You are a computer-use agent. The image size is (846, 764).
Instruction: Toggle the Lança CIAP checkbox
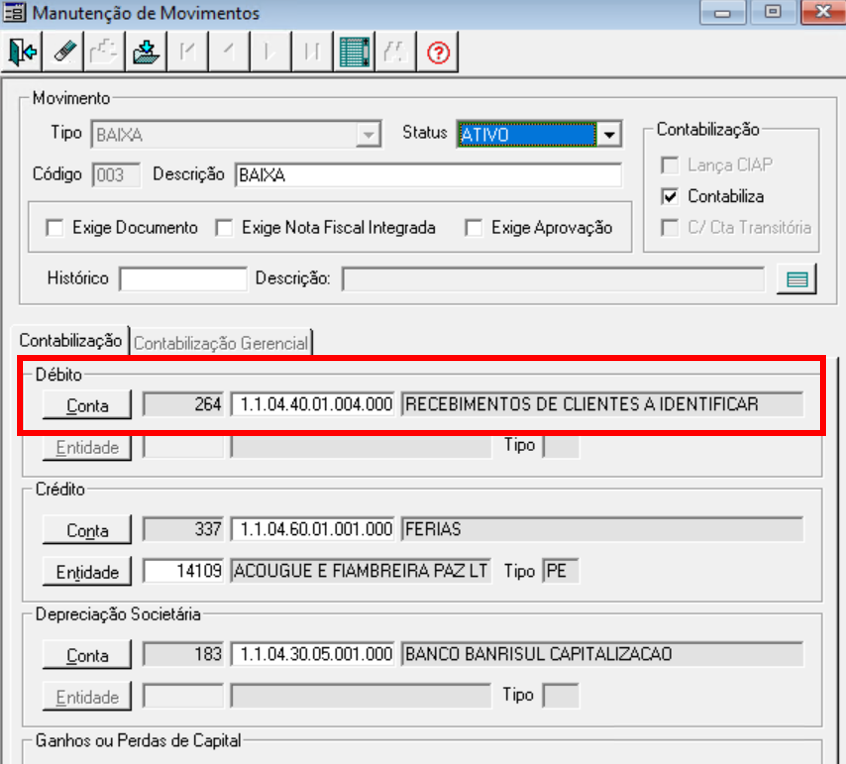(x=670, y=165)
